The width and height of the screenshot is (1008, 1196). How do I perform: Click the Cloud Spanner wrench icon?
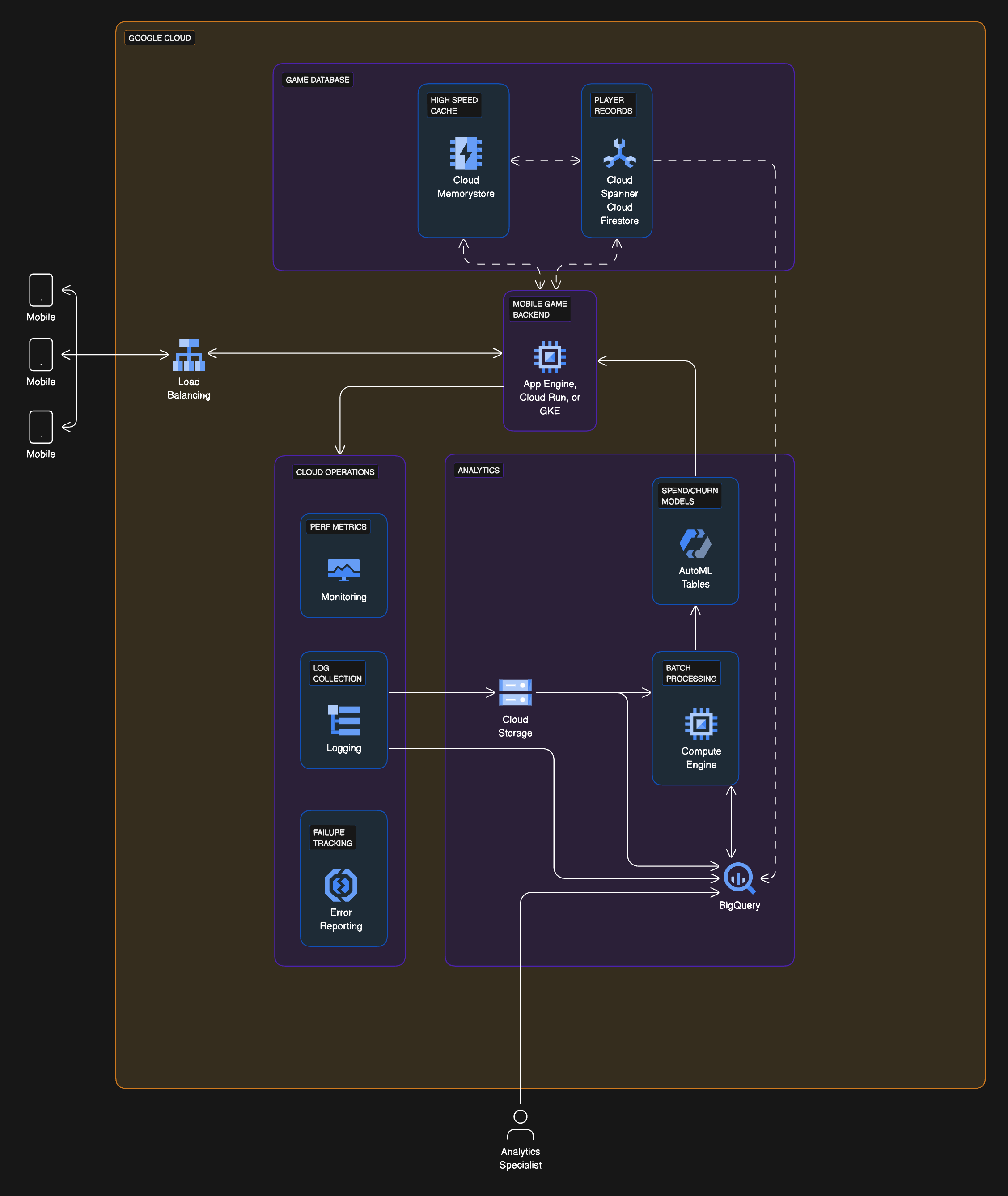(x=619, y=155)
